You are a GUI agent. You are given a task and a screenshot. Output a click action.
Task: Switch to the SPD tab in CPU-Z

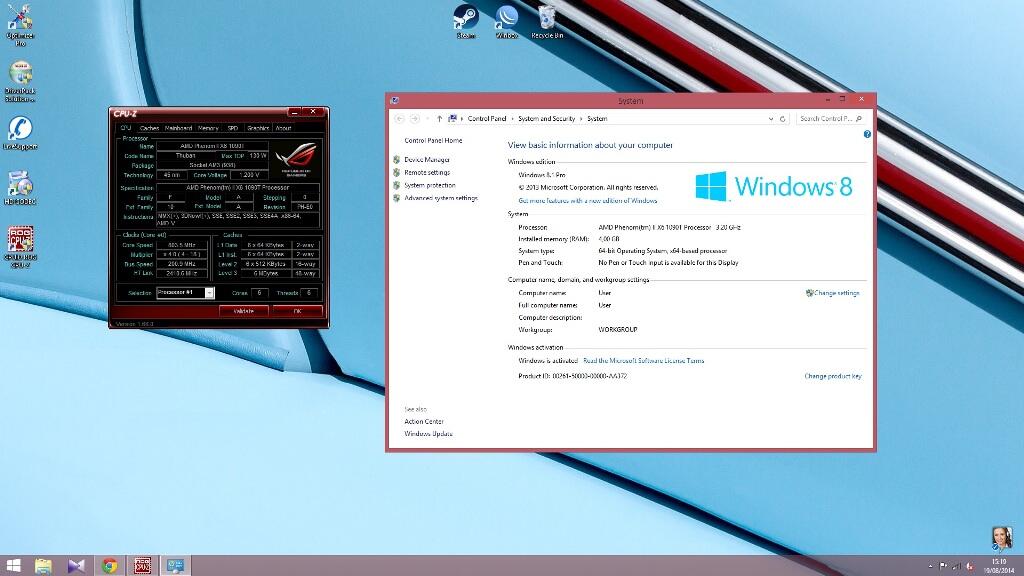click(232, 128)
